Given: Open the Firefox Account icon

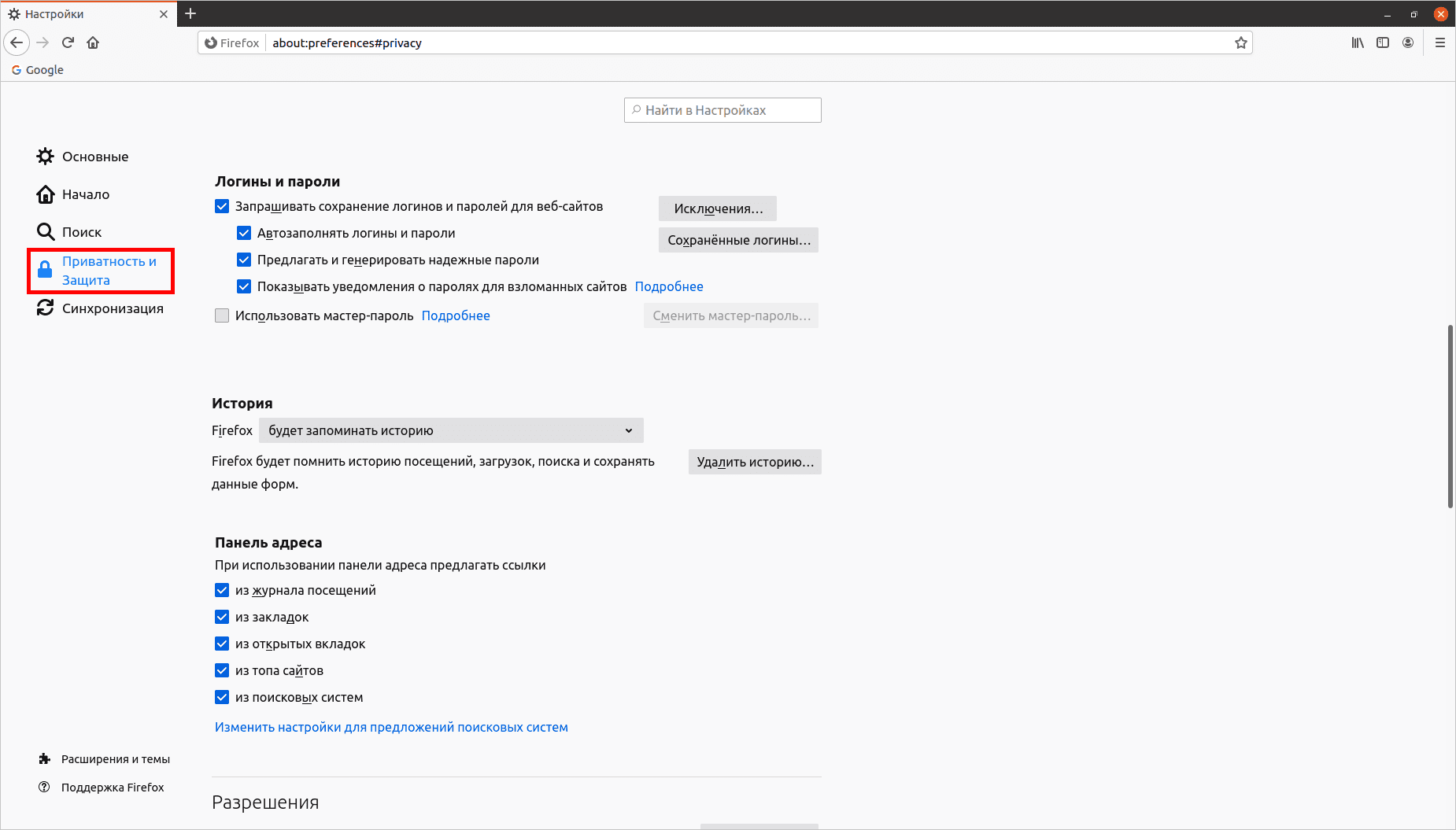Looking at the screenshot, I should pyautogui.click(x=1408, y=42).
